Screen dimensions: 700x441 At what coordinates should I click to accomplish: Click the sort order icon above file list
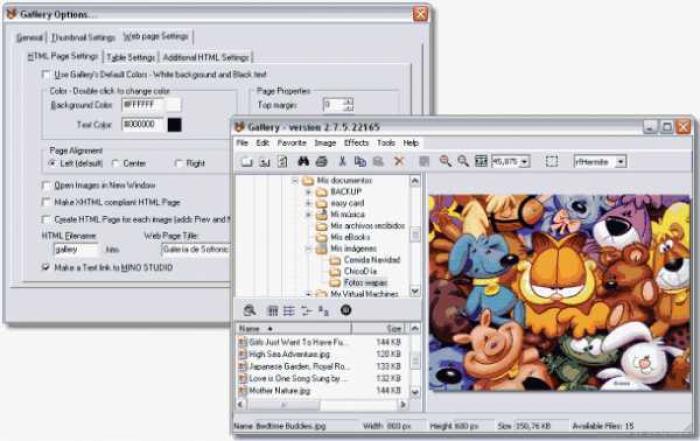[x=324, y=311]
